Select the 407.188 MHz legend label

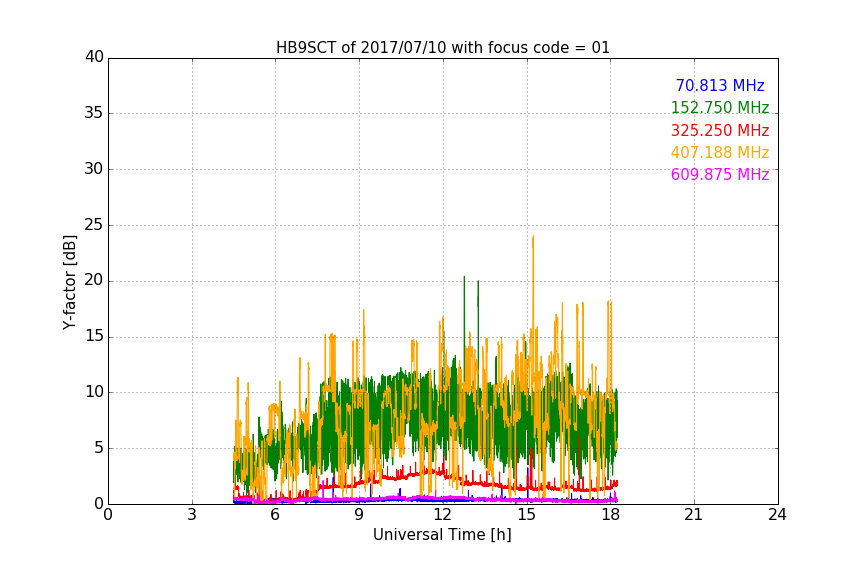click(x=720, y=152)
